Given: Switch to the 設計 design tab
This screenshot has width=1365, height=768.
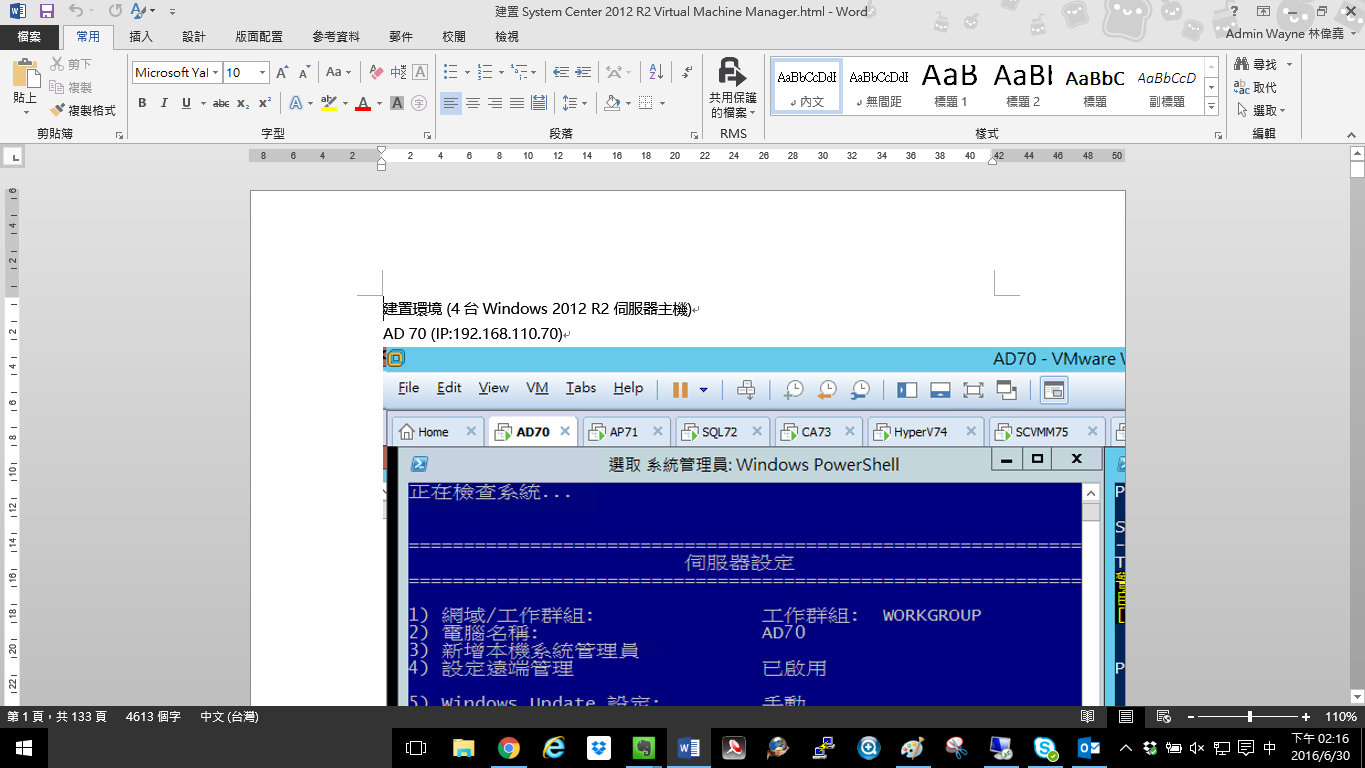Looking at the screenshot, I should (194, 37).
